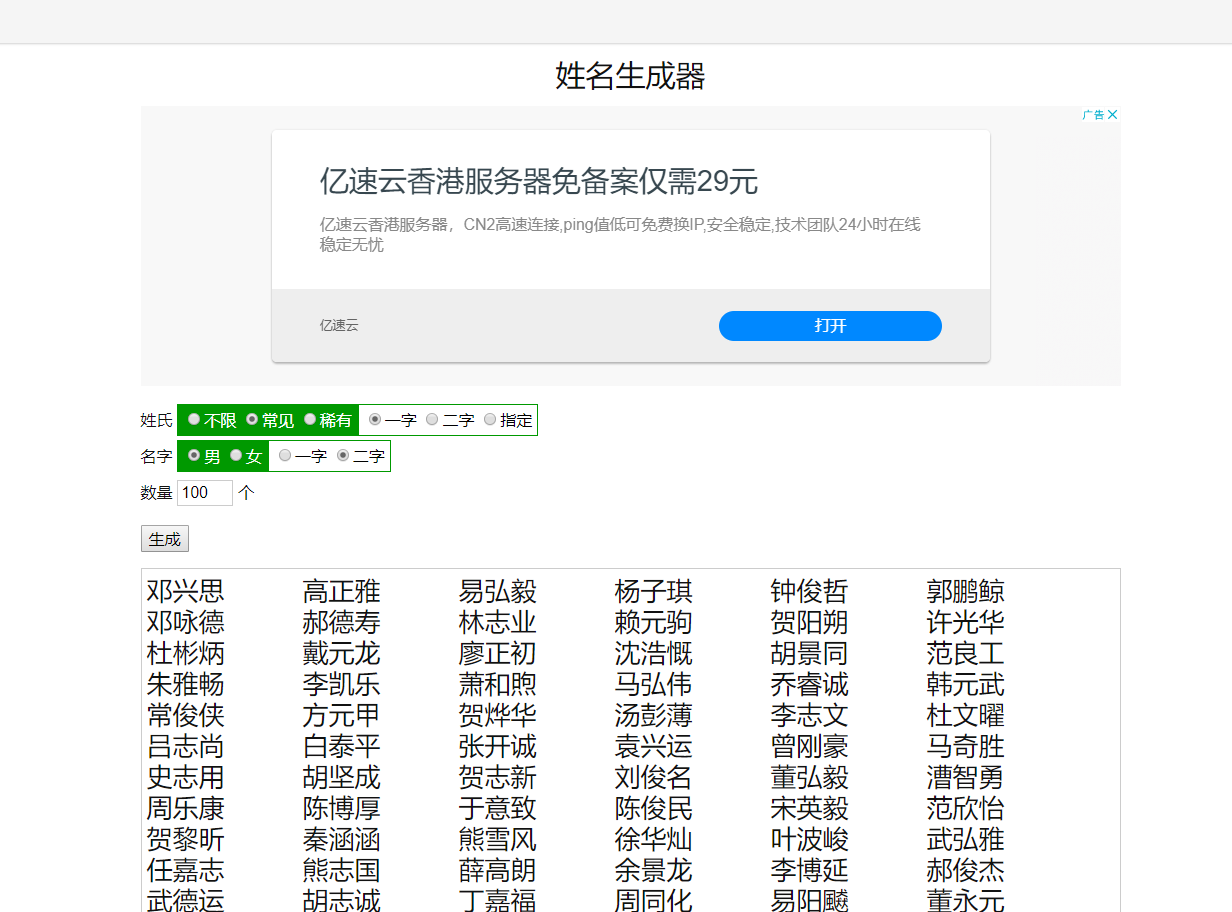Select 指定 to specify a surname
Viewport: 1232px width, 912px height.
coord(489,419)
